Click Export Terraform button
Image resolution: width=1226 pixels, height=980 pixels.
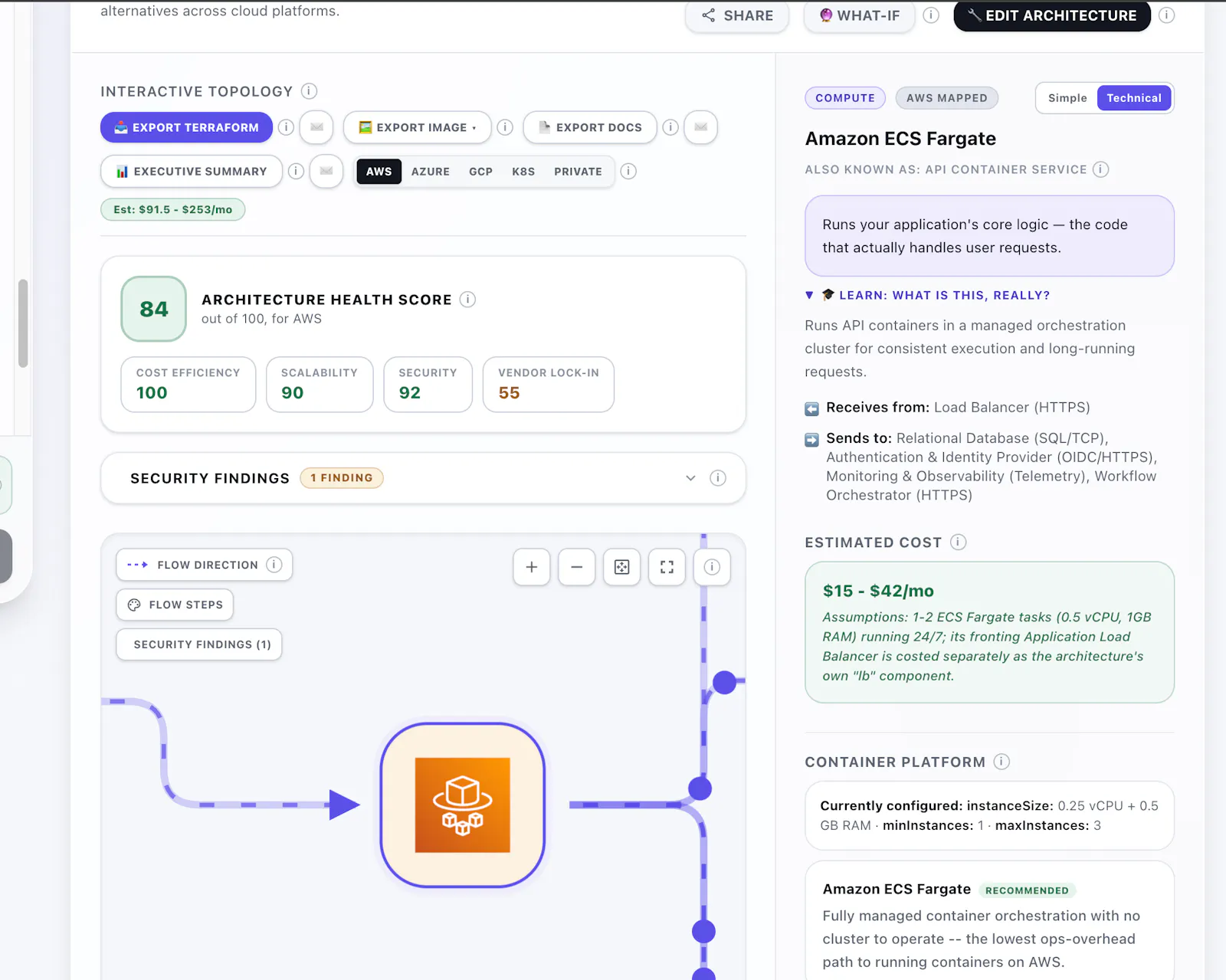(x=186, y=127)
